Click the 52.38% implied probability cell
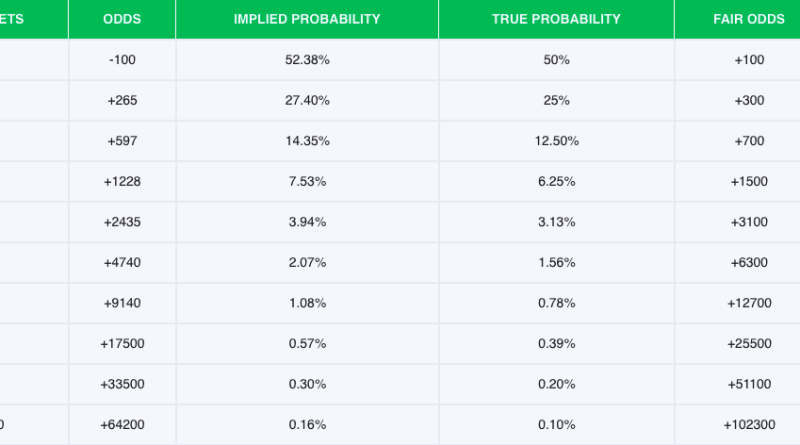The image size is (800, 445). point(306,60)
